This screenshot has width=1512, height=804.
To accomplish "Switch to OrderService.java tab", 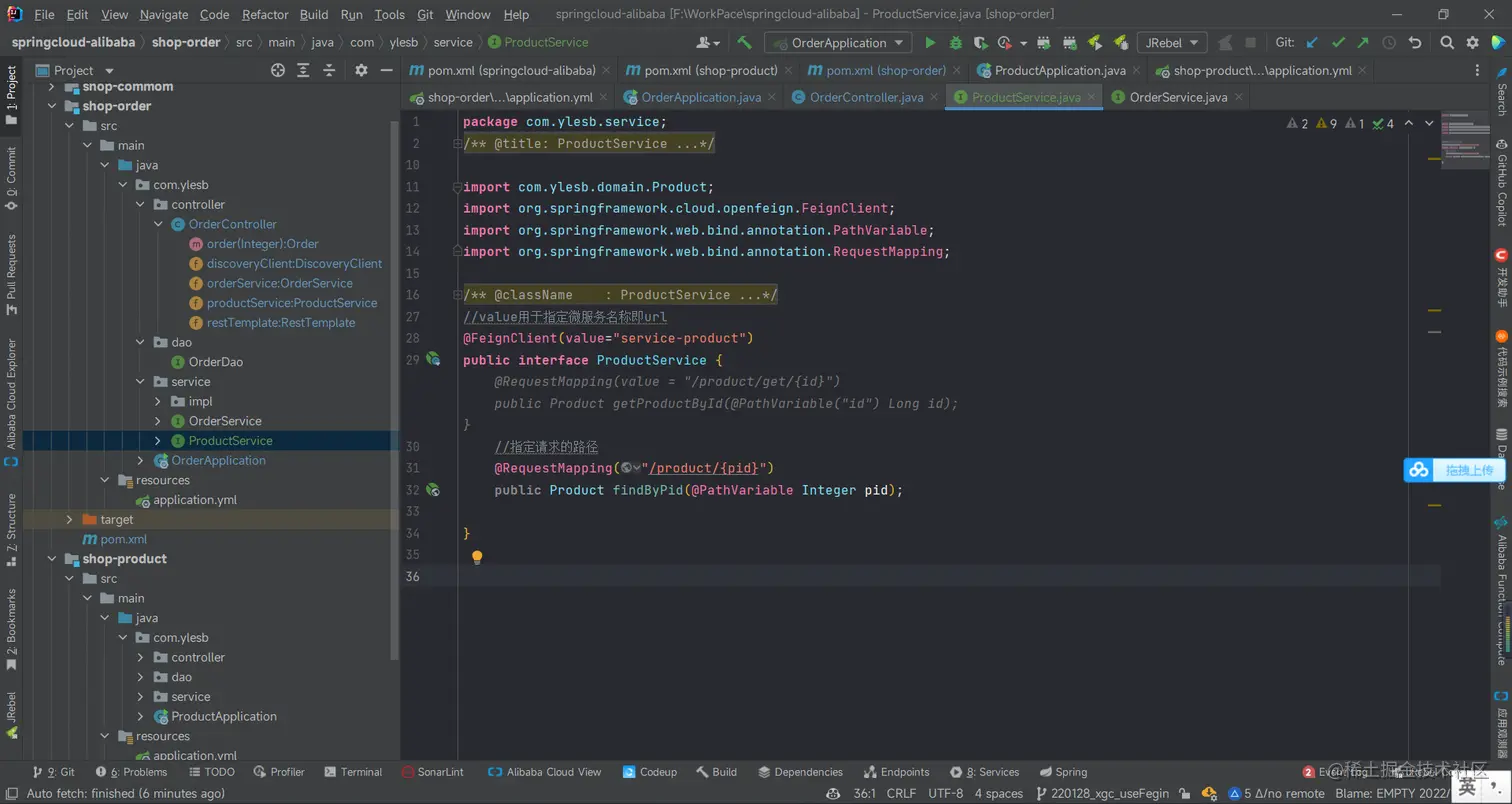I will pyautogui.click(x=1178, y=97).
